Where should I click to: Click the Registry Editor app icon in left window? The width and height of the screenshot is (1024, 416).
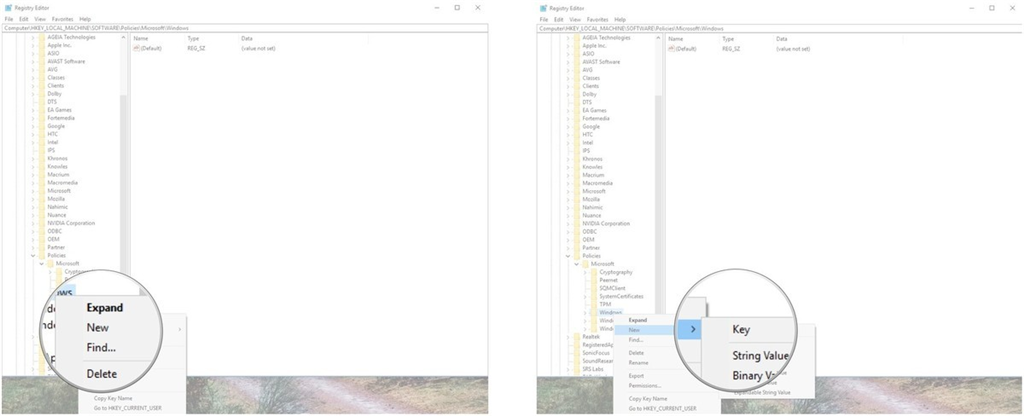tap(7, 8)
